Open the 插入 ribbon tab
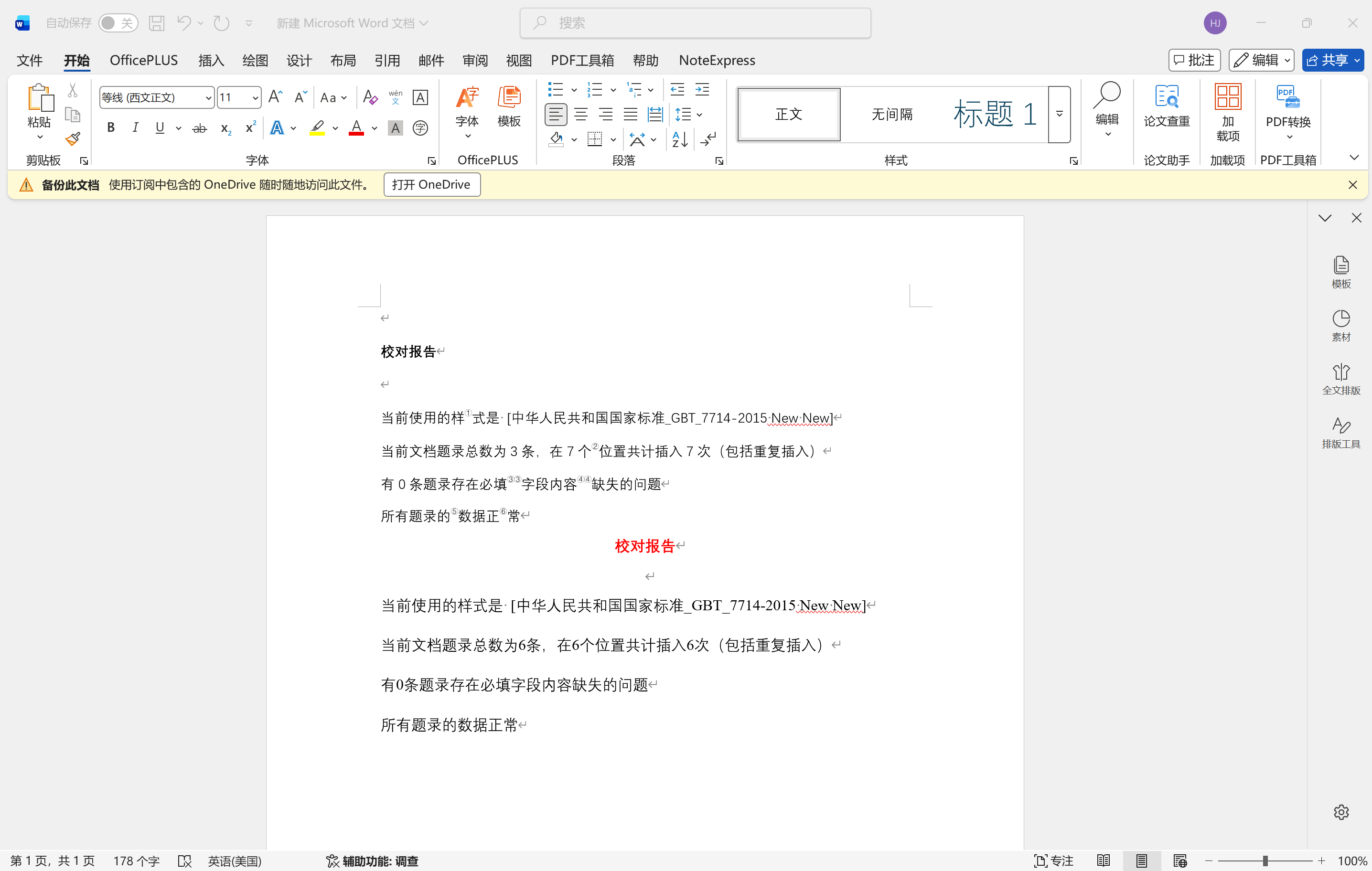The width and height of the screenshot is (1372, 871). tap(210, 60)
